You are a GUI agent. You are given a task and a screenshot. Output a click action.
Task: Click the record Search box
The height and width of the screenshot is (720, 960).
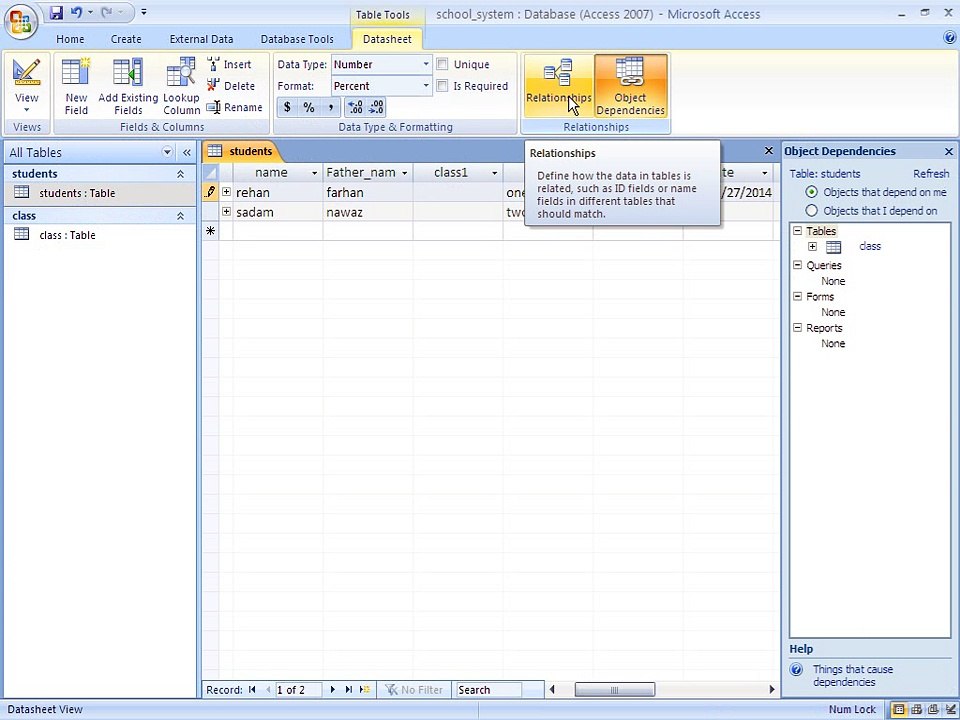pyautogui.click(x=488, y=689)
